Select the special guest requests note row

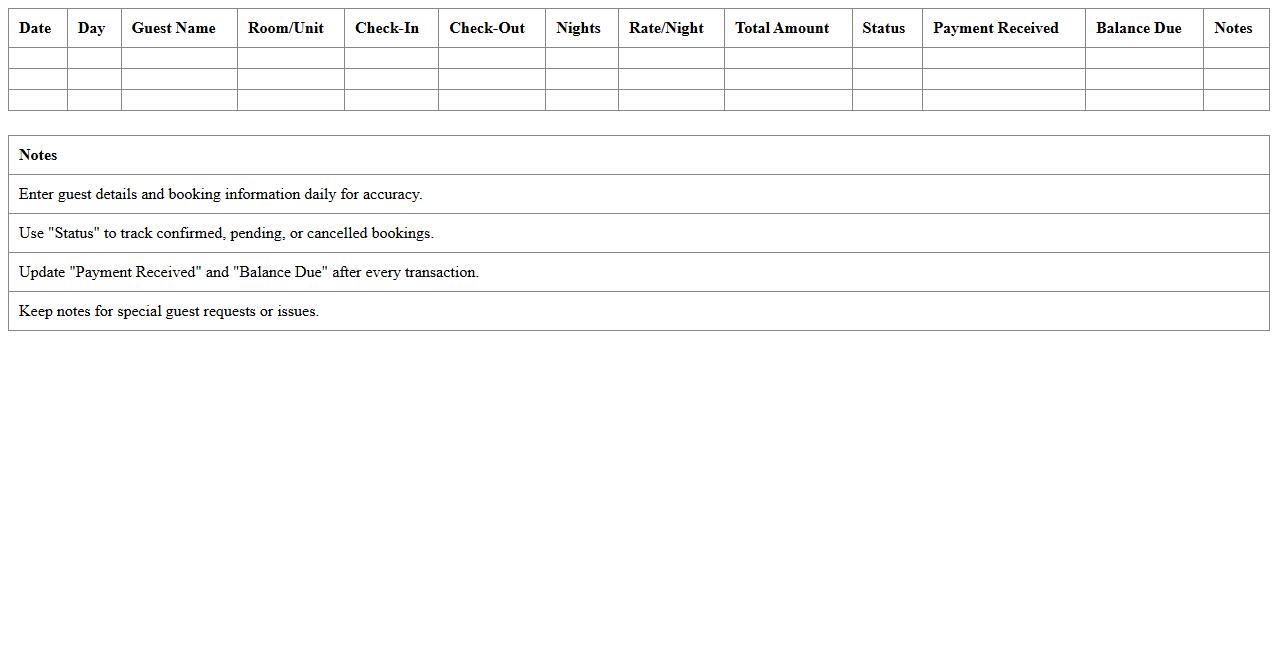pyautogui.click(x=169, y=311)
